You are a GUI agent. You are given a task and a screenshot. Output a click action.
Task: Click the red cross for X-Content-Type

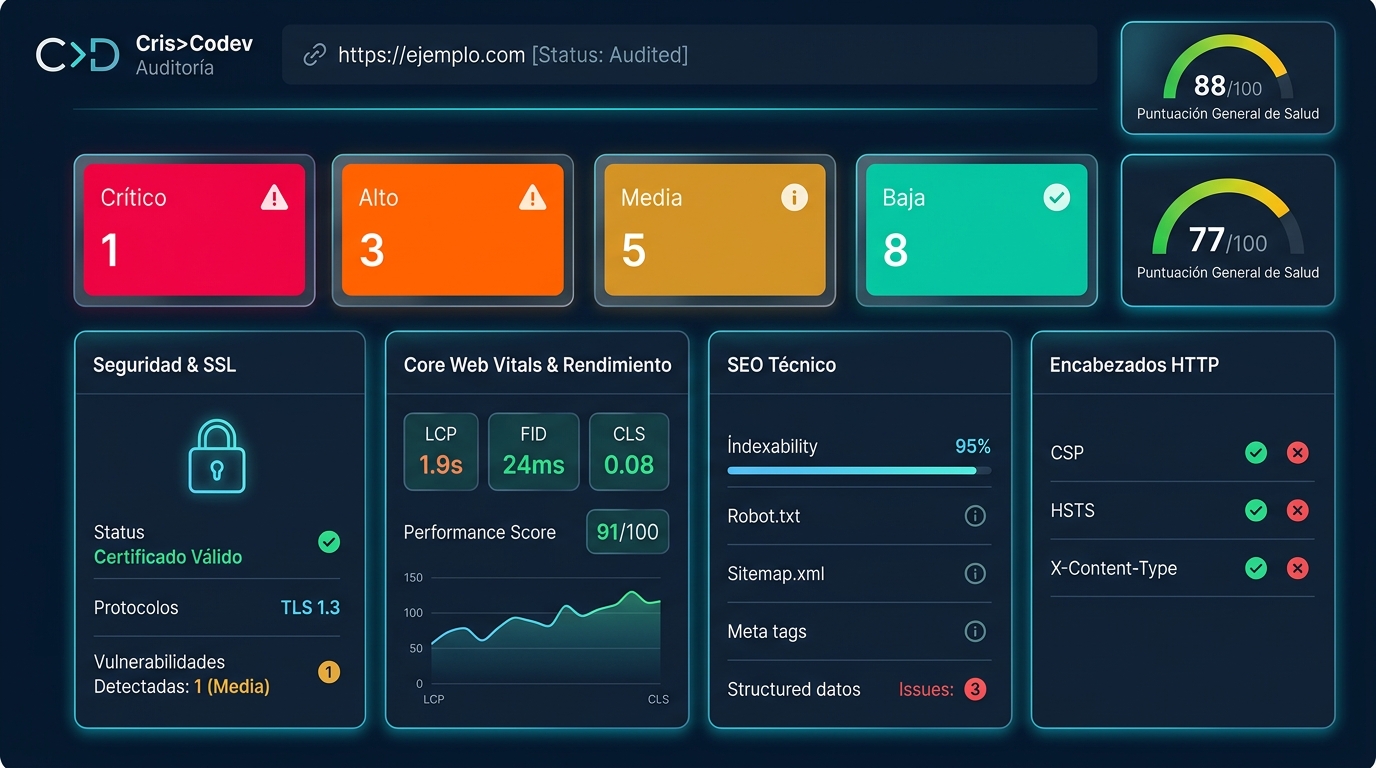tap(1297, 569)
